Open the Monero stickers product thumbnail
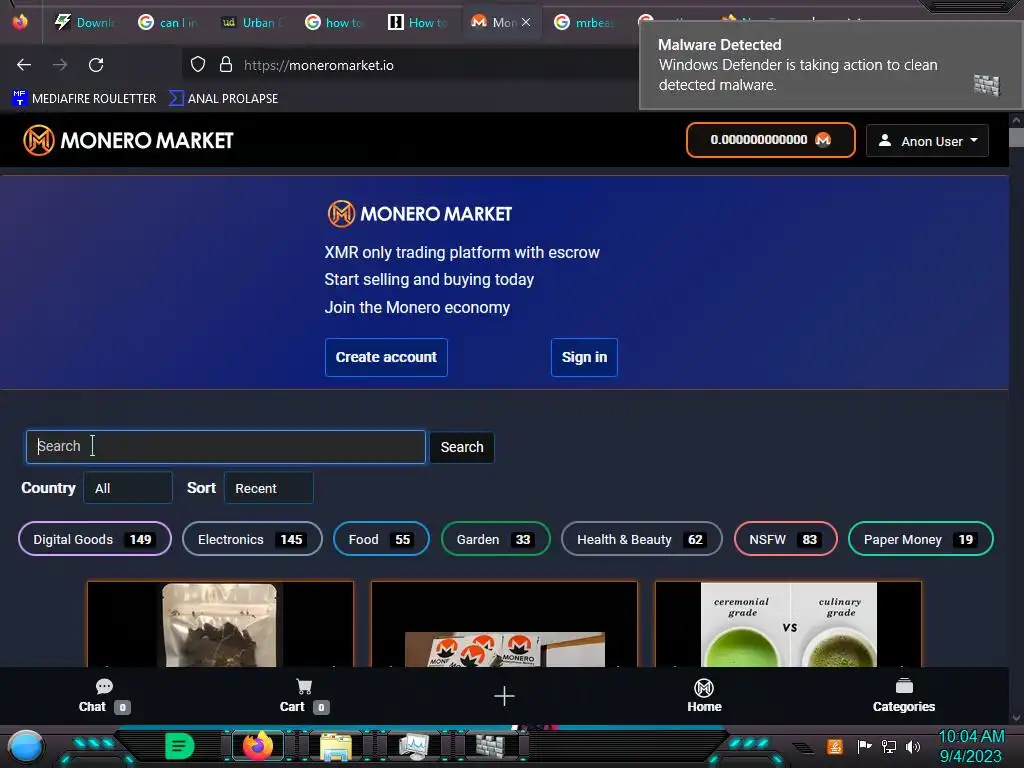The height and width of the screenshot is (768, 1024). pos(504,624)
